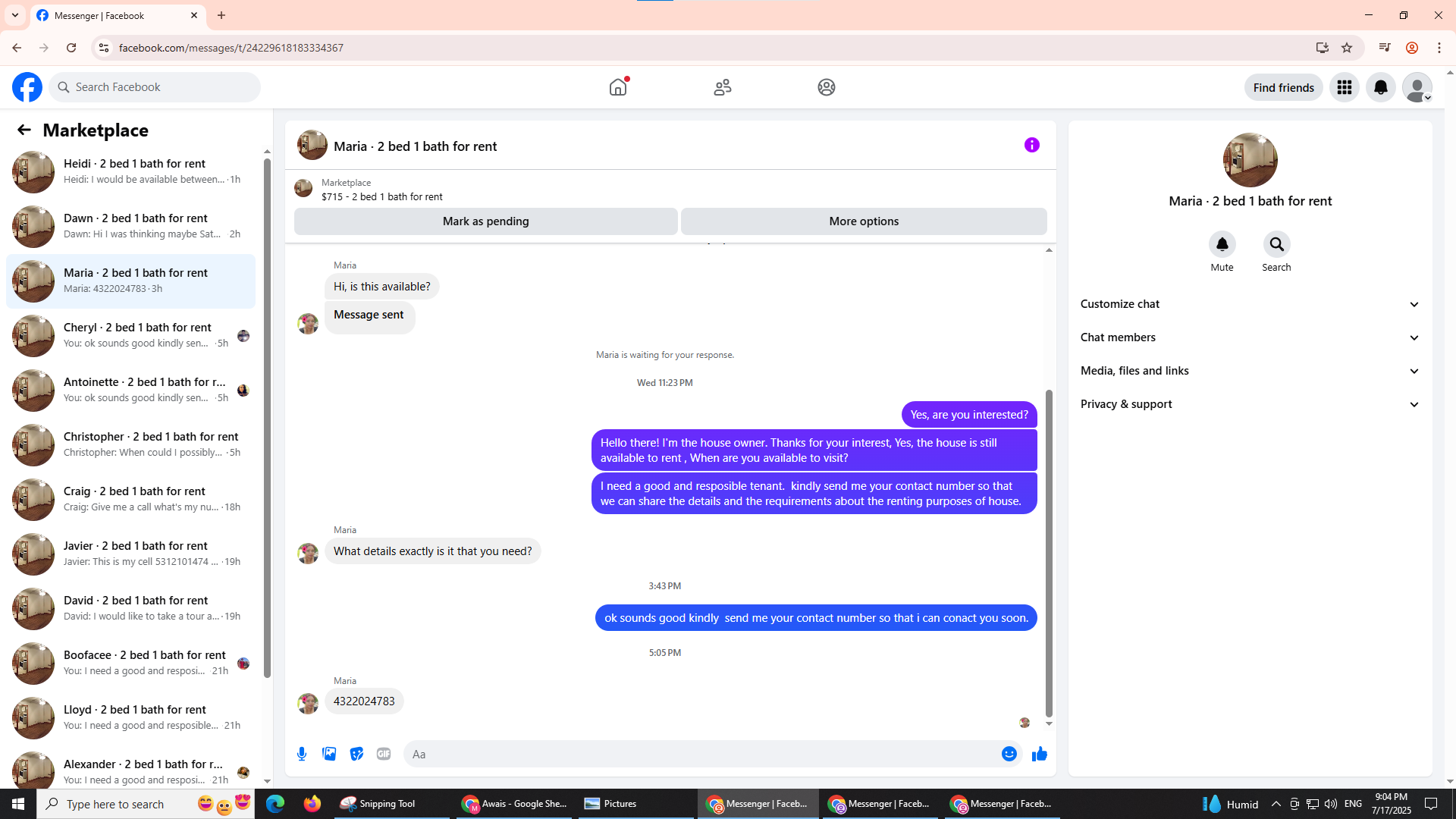This screenshot has width=1456, height=819.
Task: Click the conversation list scrollbar
Action: click(x=267, y=418)
